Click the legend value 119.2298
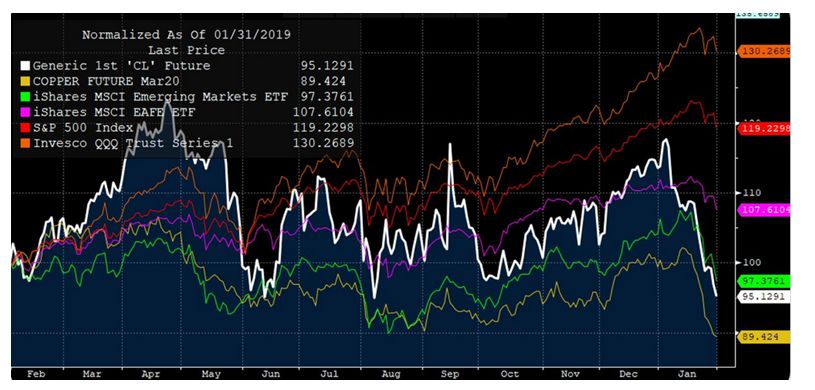This screenshot has height=390, width=815. tap(323, 127)
